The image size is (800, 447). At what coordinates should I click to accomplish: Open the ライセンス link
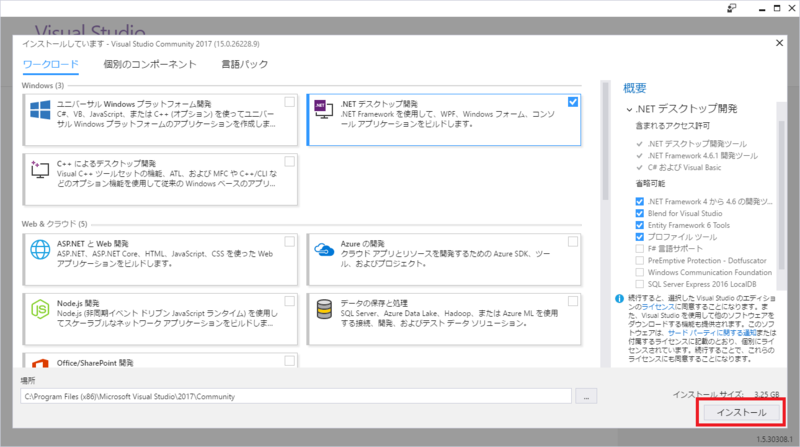point(658,307)
